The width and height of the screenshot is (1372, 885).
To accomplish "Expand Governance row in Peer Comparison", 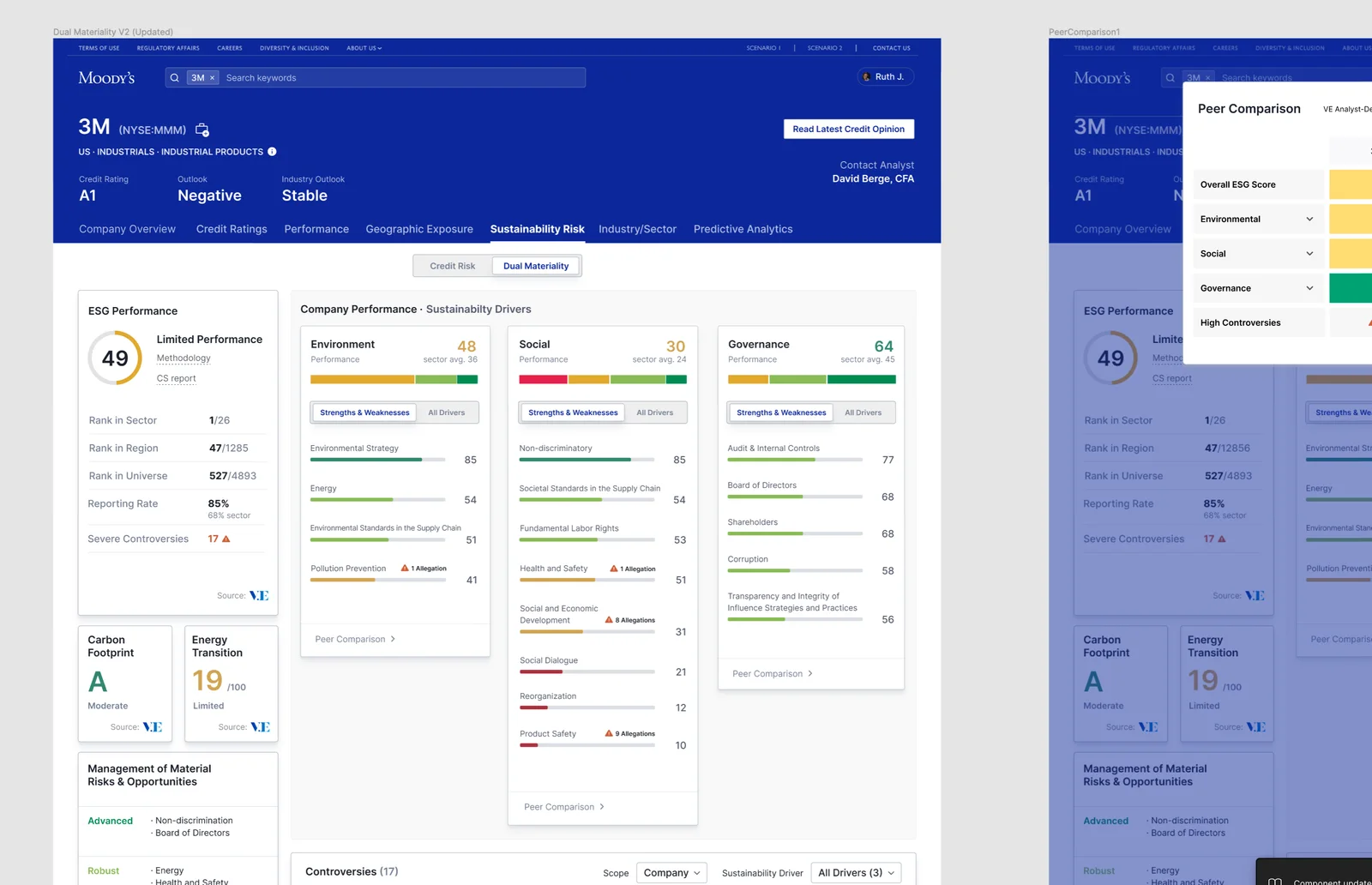I will point(1309,288).
